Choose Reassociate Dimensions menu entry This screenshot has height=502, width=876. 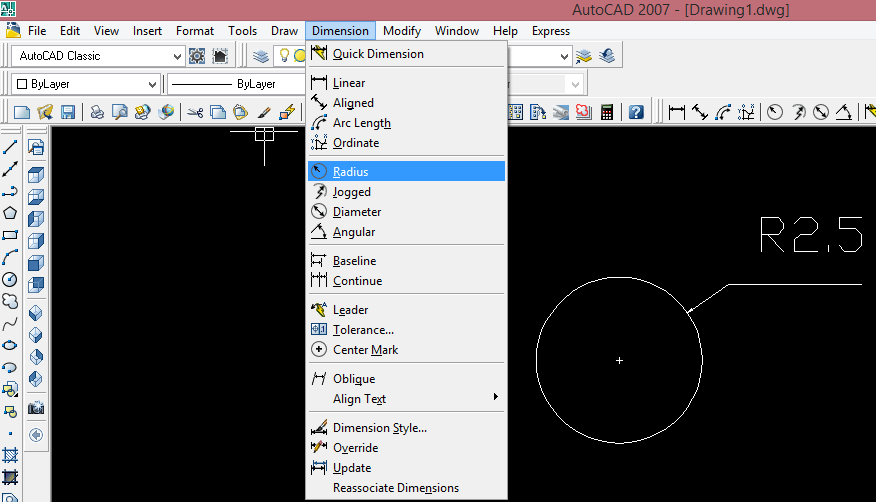pyautogui.click(x=407, y=488)
